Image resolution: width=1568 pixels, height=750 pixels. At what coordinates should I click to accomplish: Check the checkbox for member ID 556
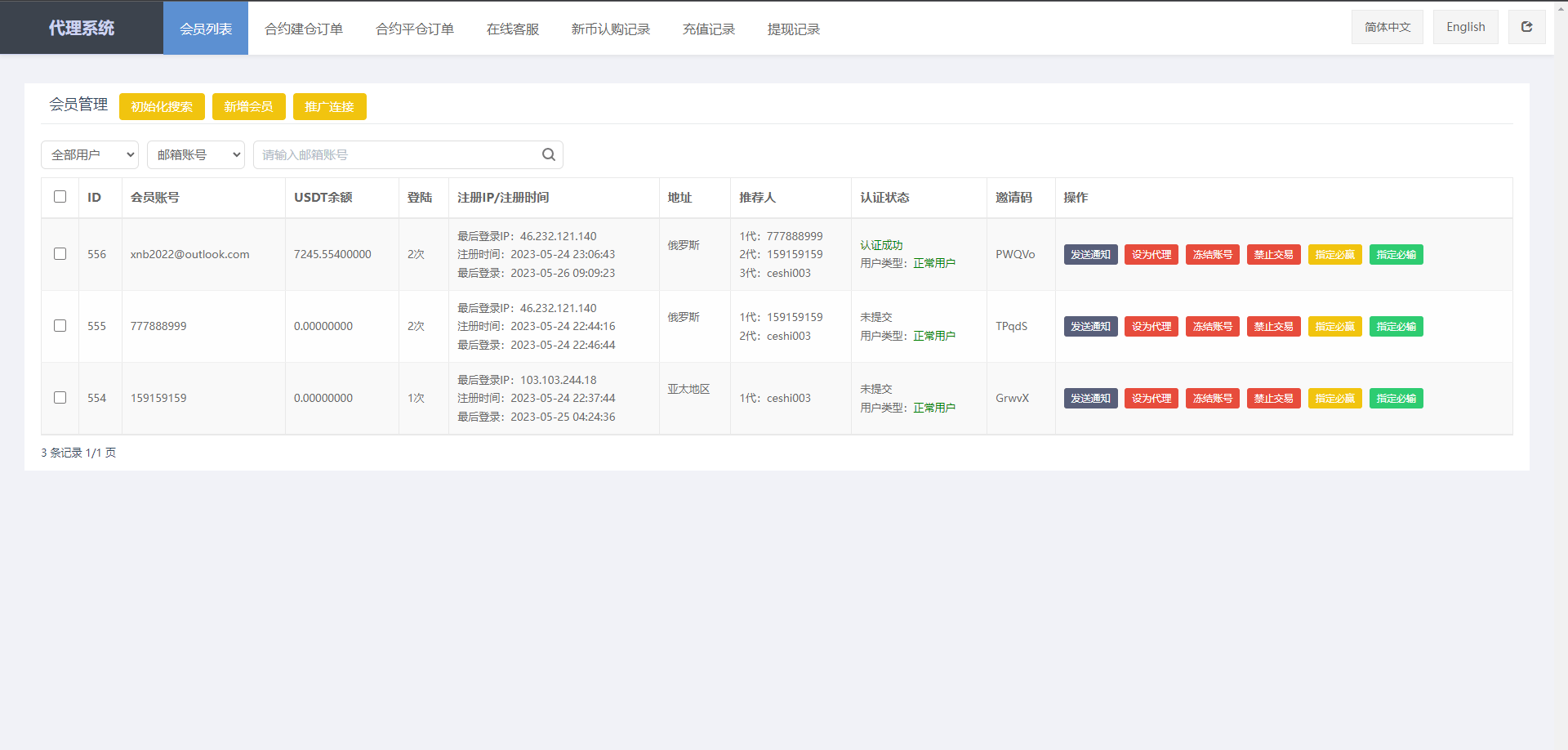[x=60, y=254]
